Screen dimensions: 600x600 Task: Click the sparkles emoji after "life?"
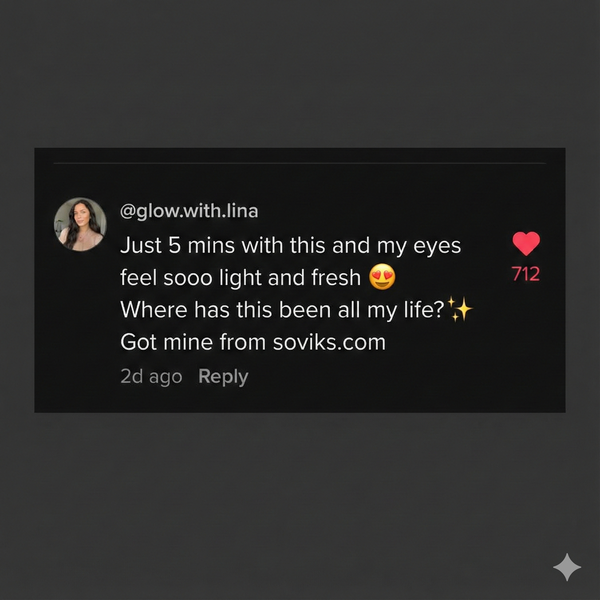460,310
